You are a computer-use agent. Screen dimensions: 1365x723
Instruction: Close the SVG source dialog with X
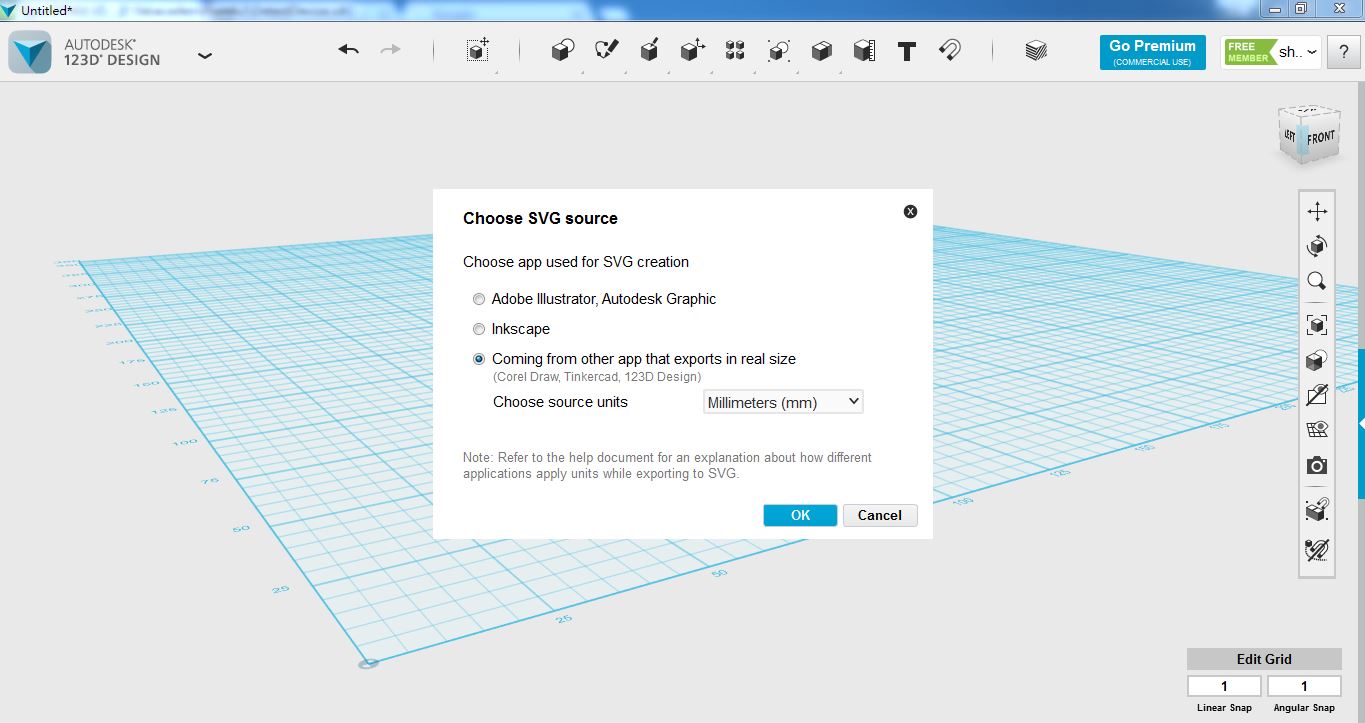pyautogui.click(x=910, y=211)
